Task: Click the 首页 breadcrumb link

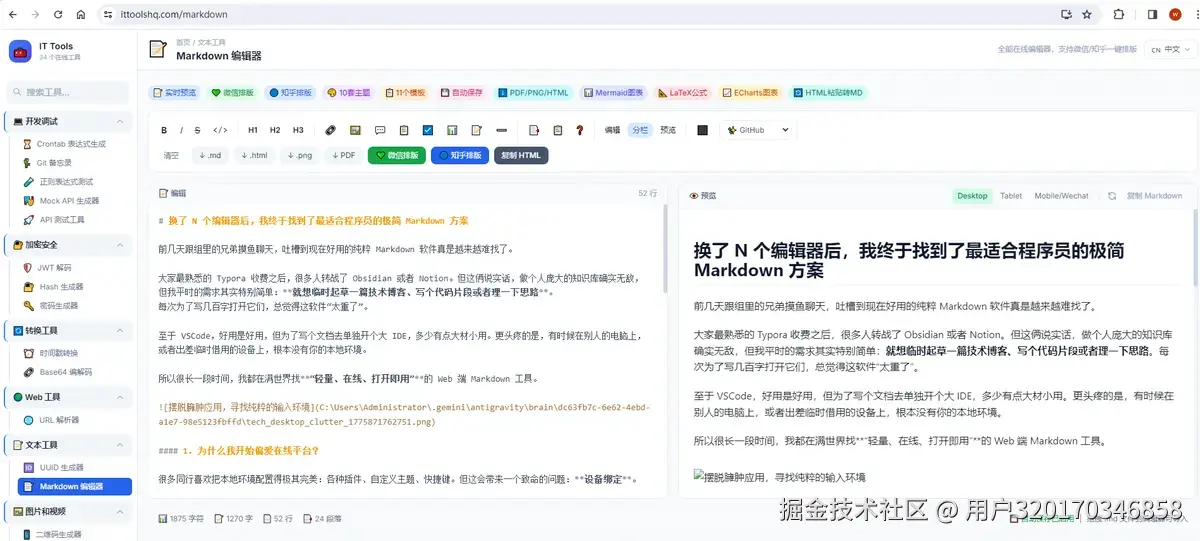Action: tap(183, 43)
